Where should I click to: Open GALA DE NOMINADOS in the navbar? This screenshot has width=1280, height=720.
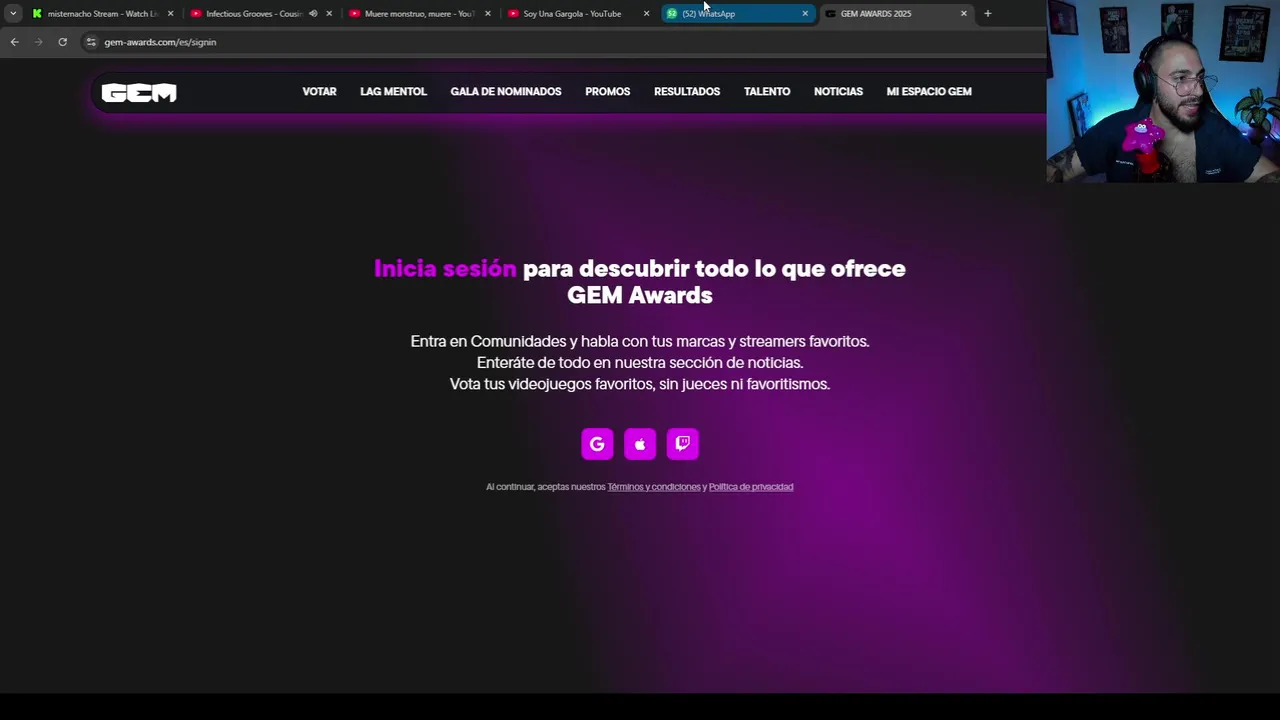(506, 92)
